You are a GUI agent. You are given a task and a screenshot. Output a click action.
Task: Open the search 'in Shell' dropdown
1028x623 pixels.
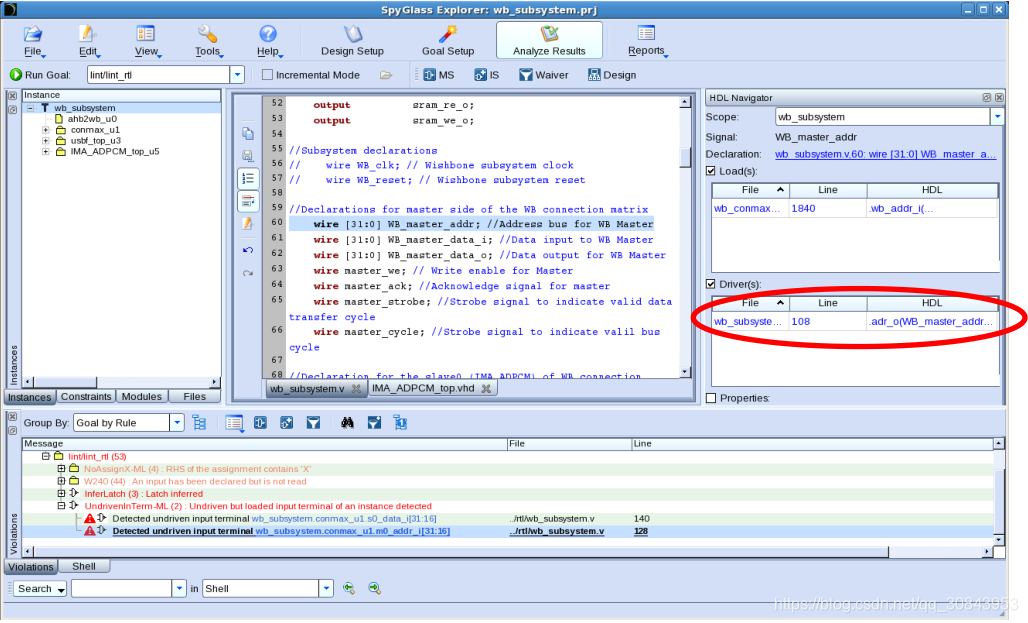click(326, 588)
